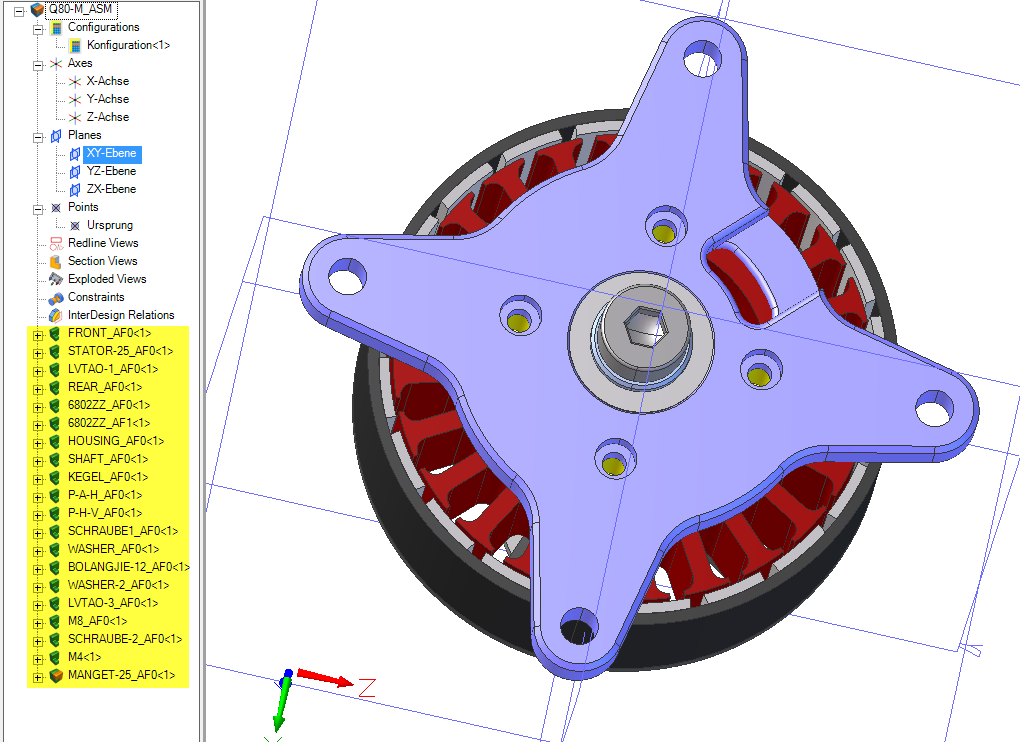This screenshot has height=742, width=1020.
Task: Expand the SCHRAUBE1_AF0<1> component
Action: [38, 533]
